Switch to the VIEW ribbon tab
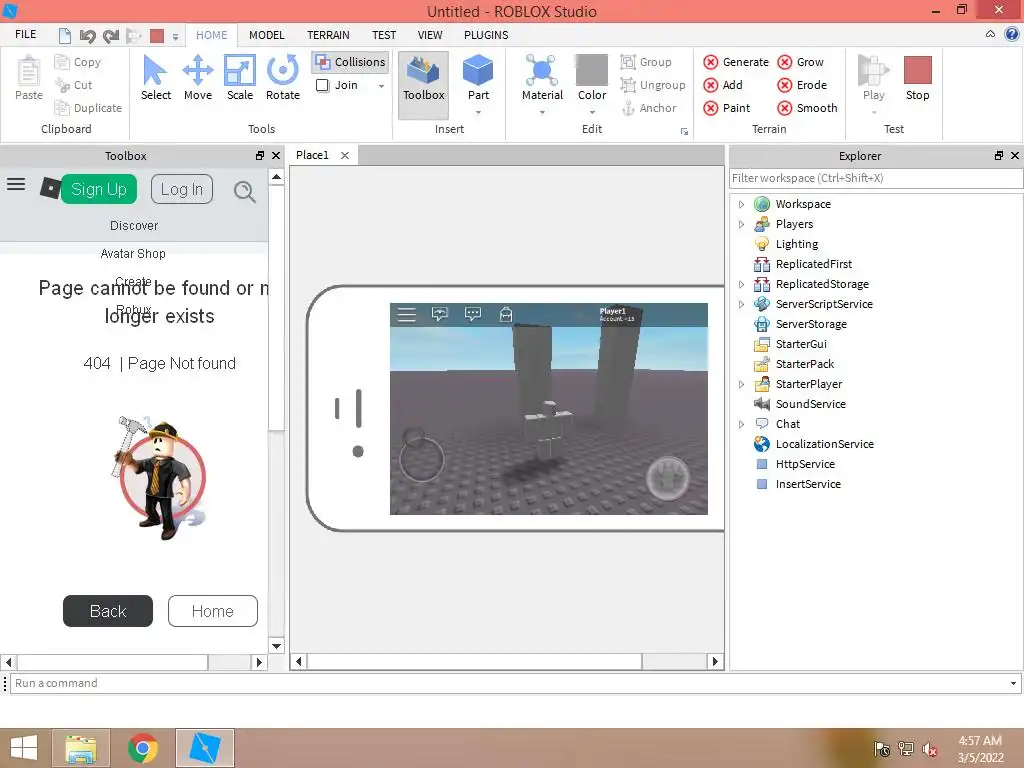The height and width of the screenshot is (768, 1024). [x=430, y=35]
